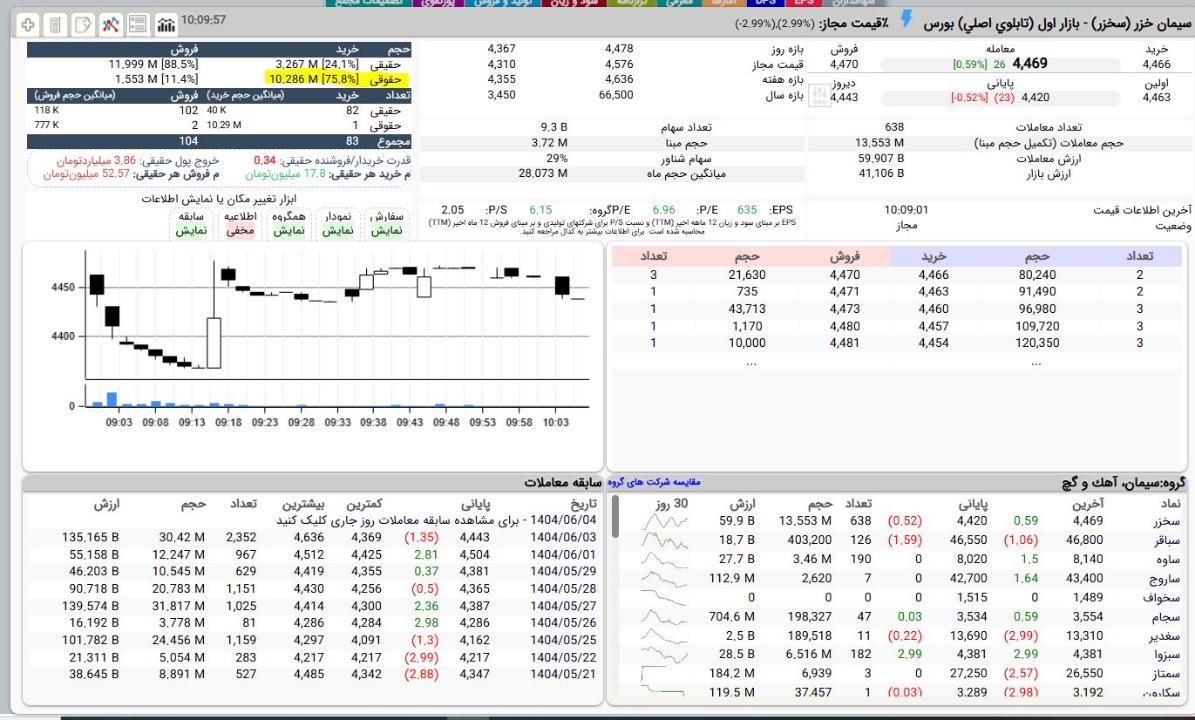This screenshot has width=1195, height=720.
Task: Expand more buy orders via the ellipsis
Action: click(x=1036, y=364)
